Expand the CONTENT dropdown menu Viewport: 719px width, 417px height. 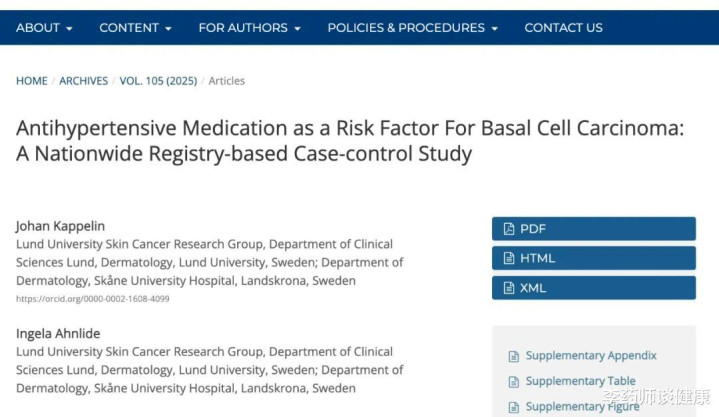pyautogui.click(x=135, y=28)
